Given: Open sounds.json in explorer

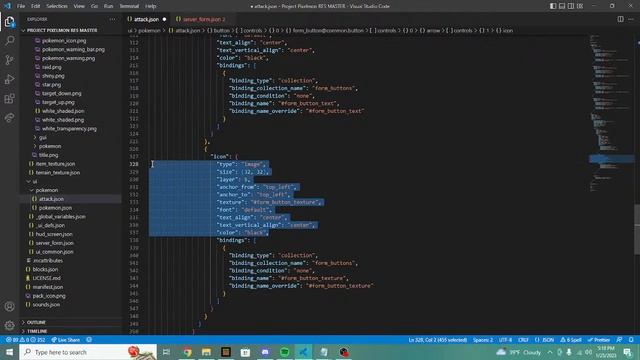Looking at the screenshot, I should coord(46,304).
